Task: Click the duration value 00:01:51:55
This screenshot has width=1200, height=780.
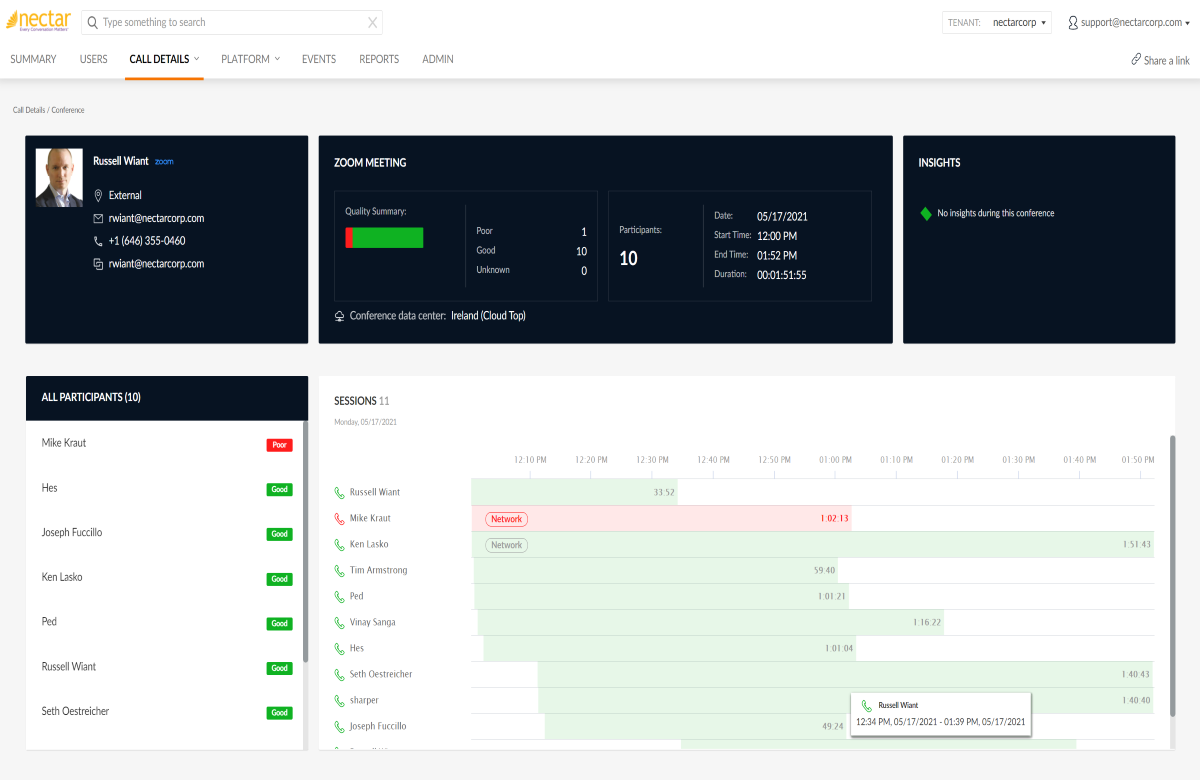Action: [x=781, y=274]
